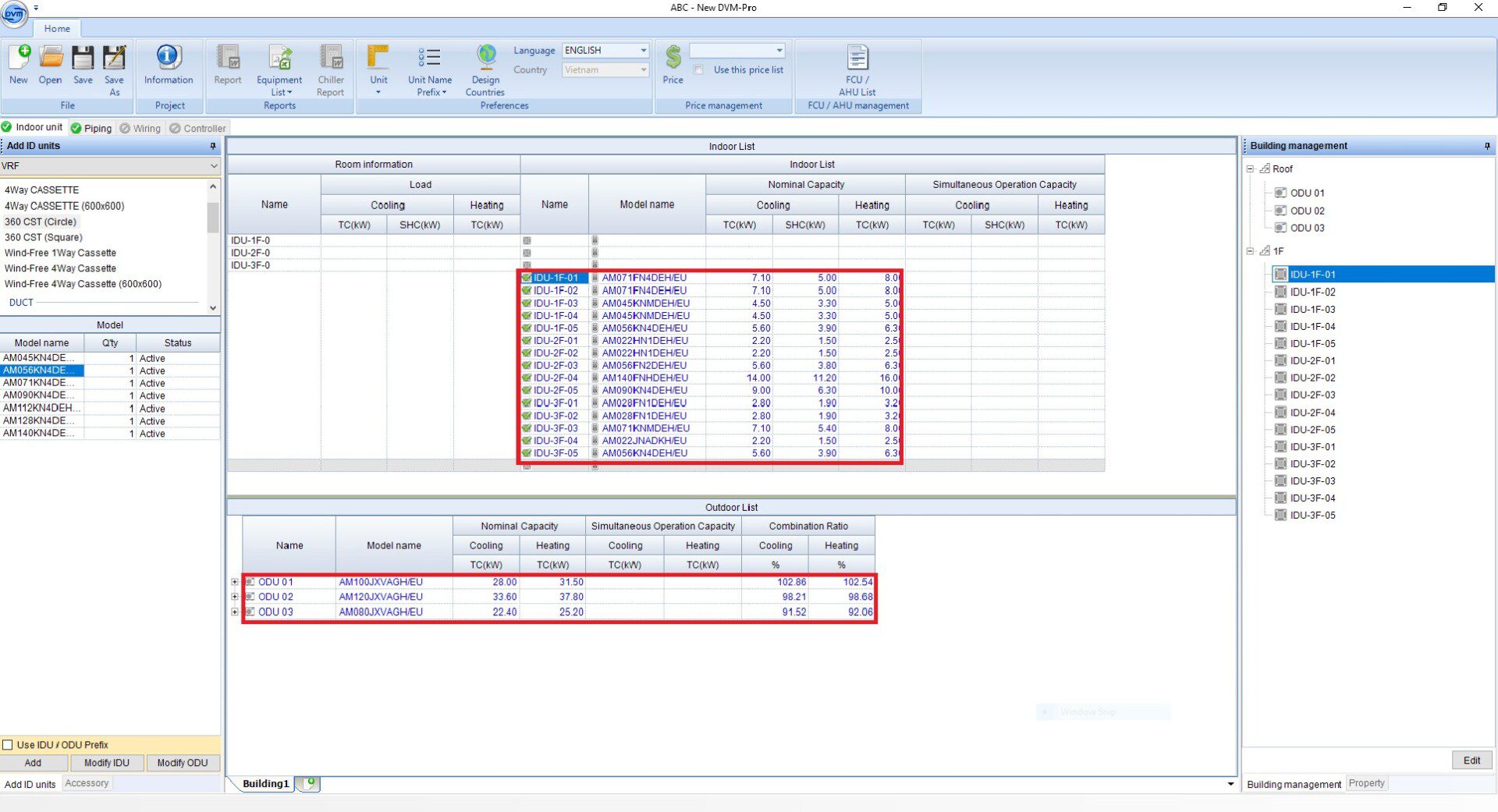Viewport: 1498px width, 812px height.
Task: Select model row AM071KN4DE
Action: click(x=110, y=383)
